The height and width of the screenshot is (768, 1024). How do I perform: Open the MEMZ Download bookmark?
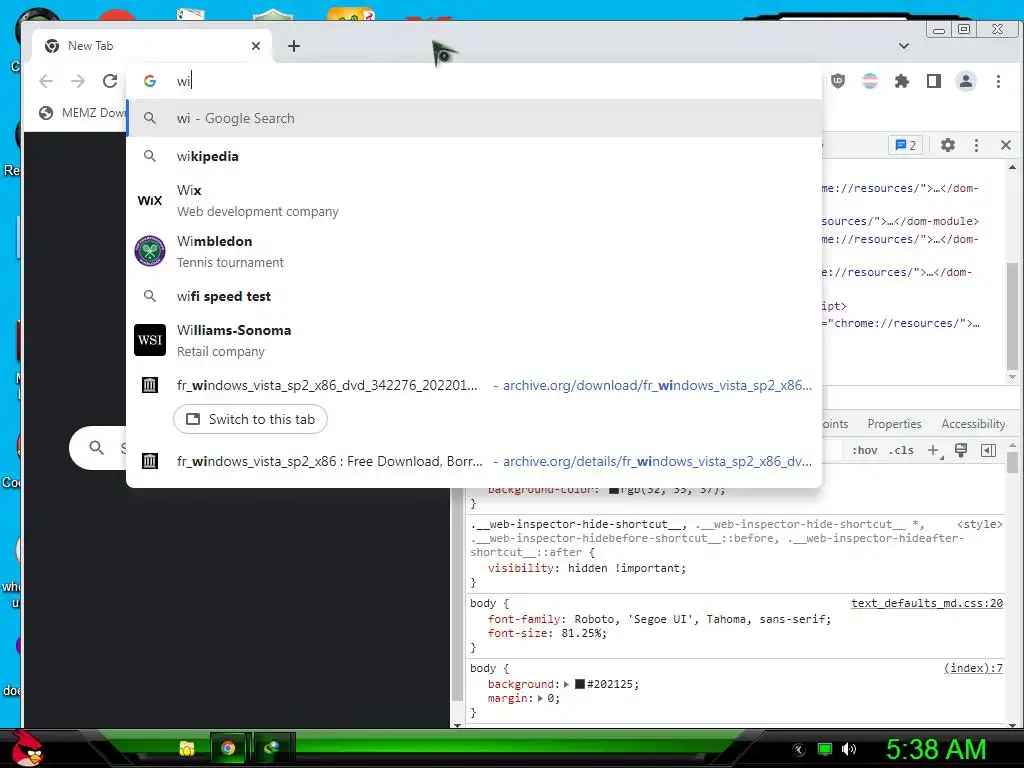click(82, 113)
